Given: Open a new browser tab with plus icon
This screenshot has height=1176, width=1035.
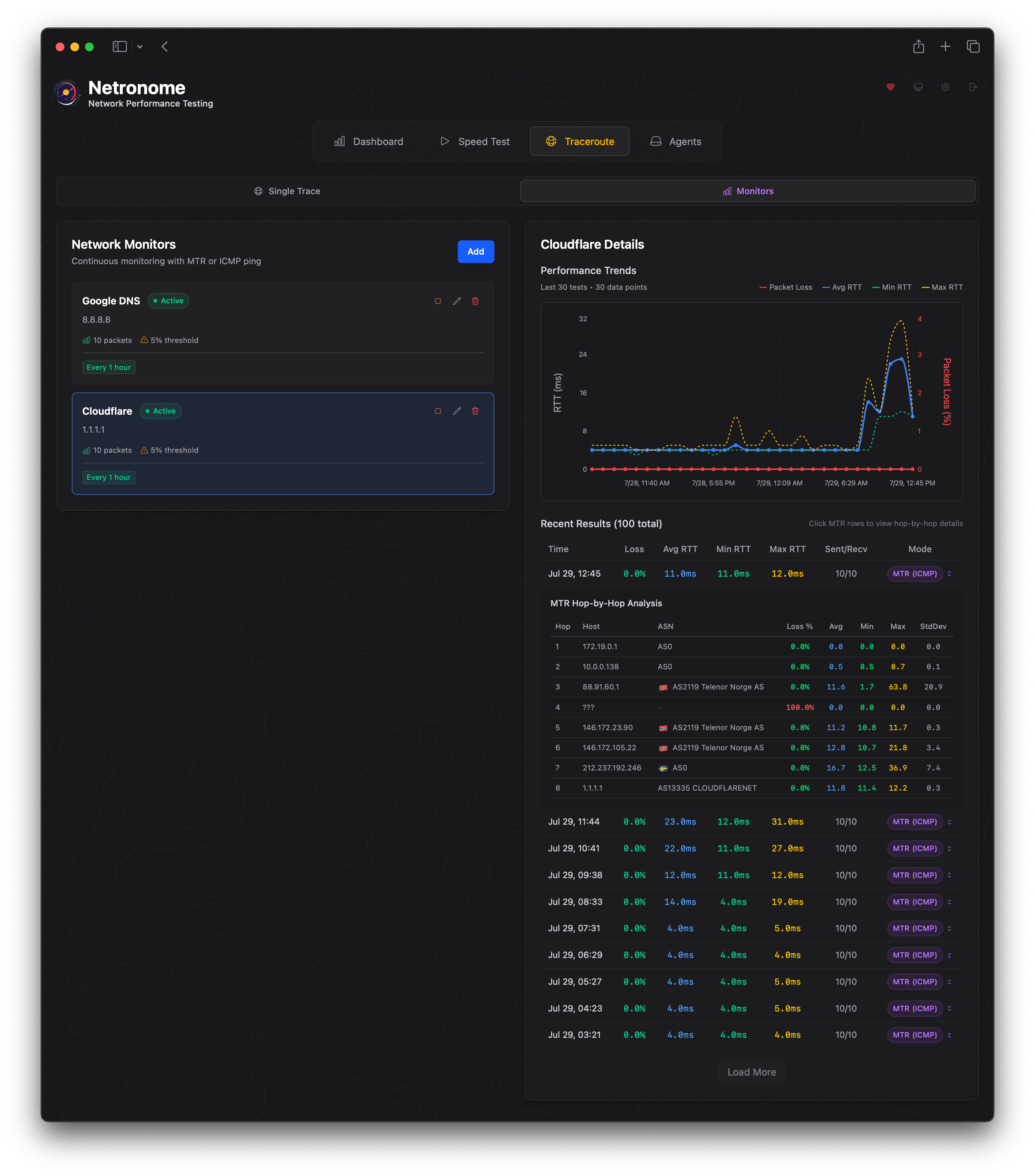Looking at the screenshot, I should click(945, 47).
